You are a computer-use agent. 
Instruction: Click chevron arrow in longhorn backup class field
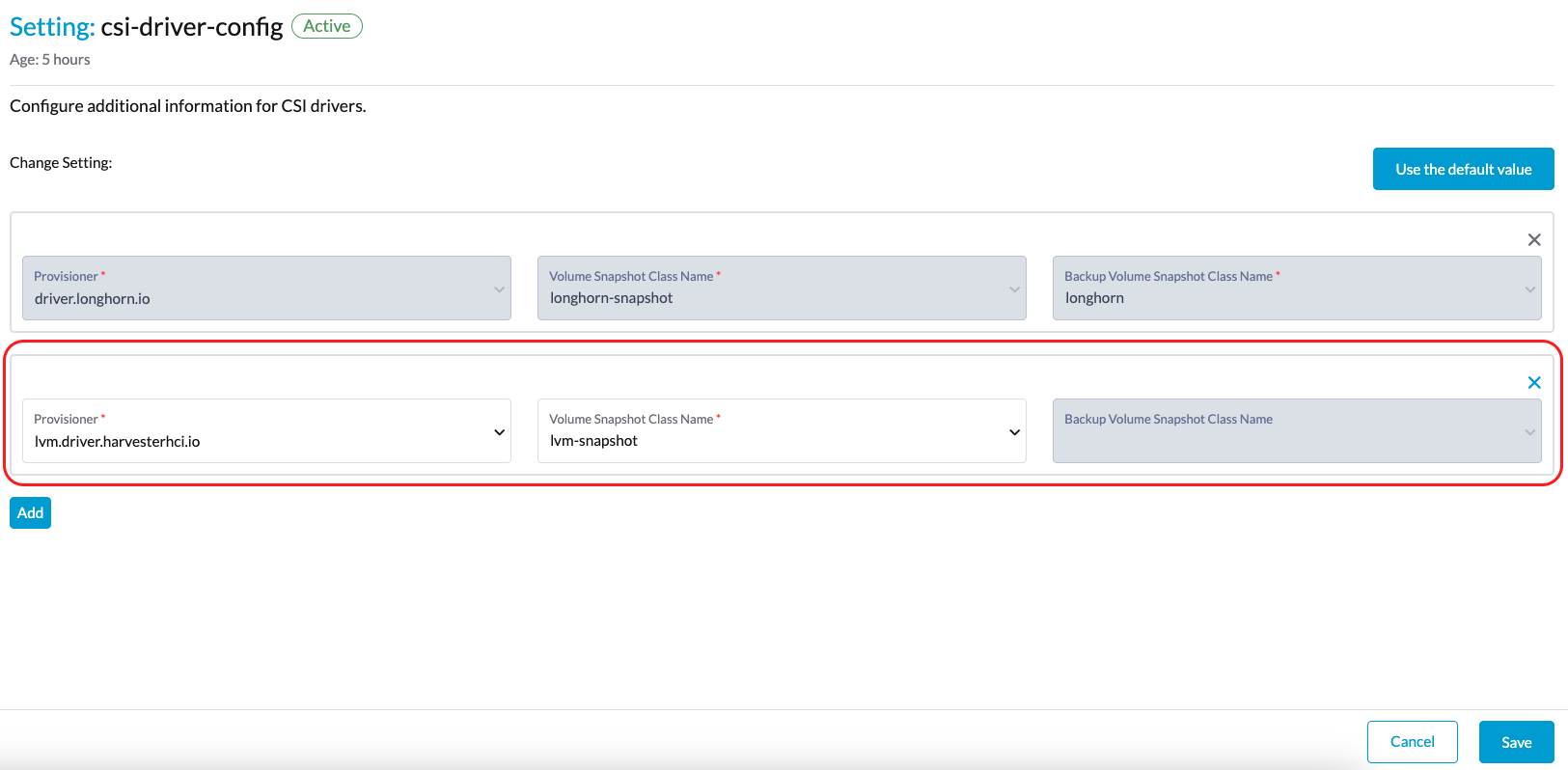(x=1529, y=289)
